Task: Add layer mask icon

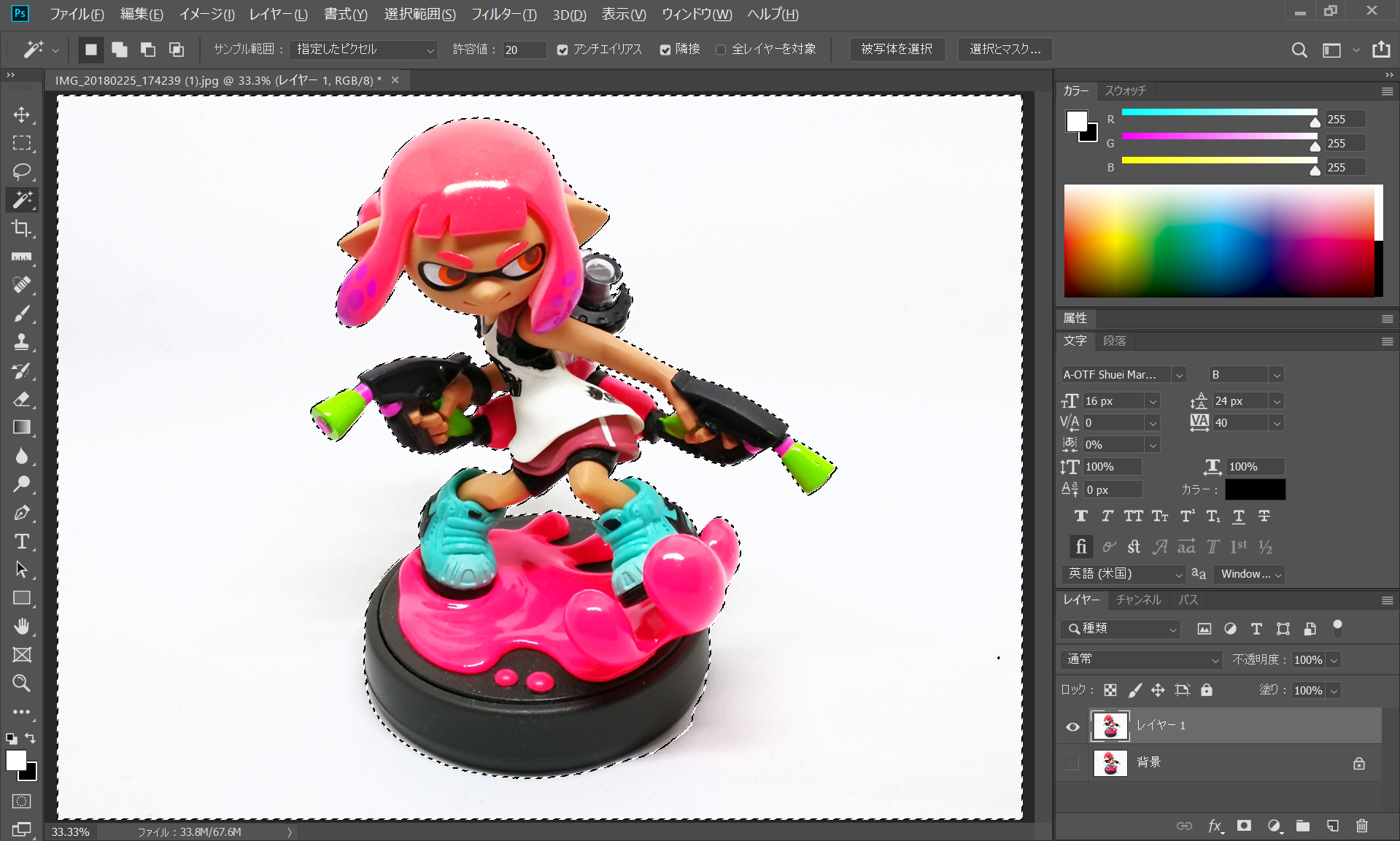Action: 1244,826
